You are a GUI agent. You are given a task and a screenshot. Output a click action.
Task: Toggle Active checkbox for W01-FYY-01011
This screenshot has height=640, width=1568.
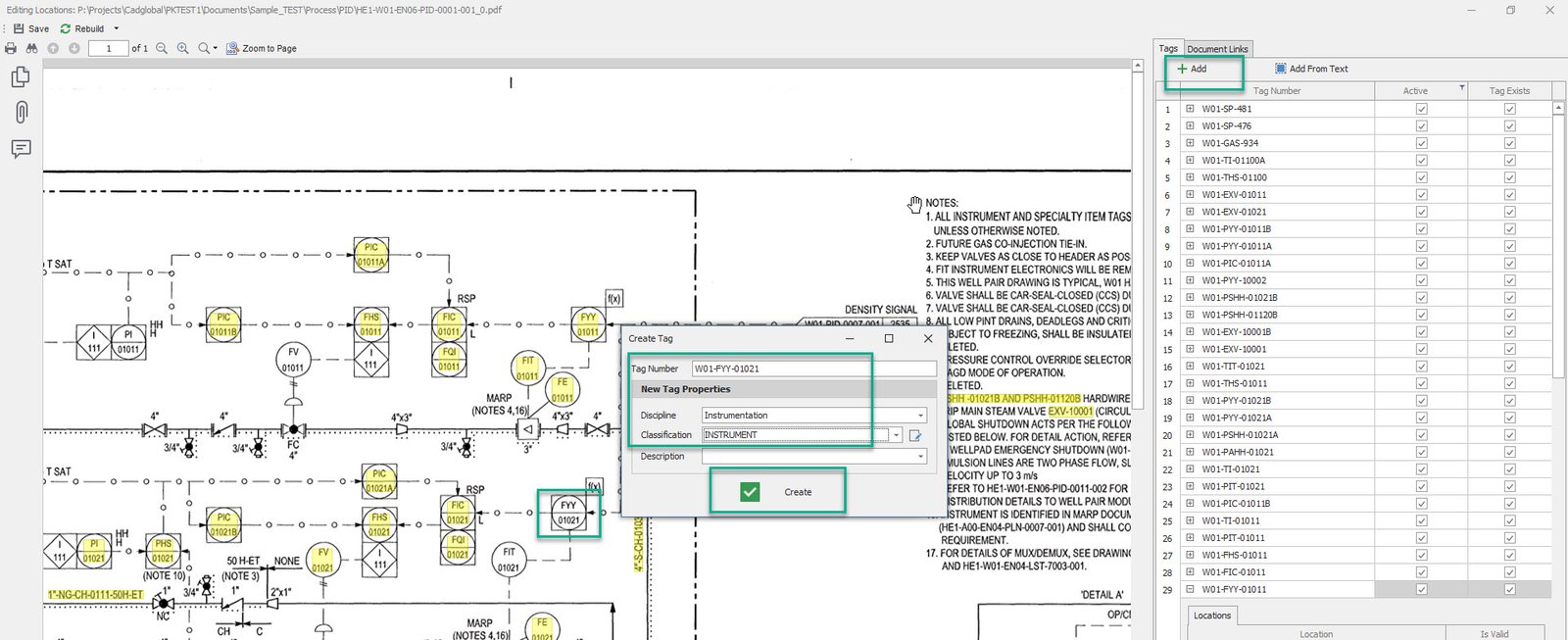(x=1421, y=589)
